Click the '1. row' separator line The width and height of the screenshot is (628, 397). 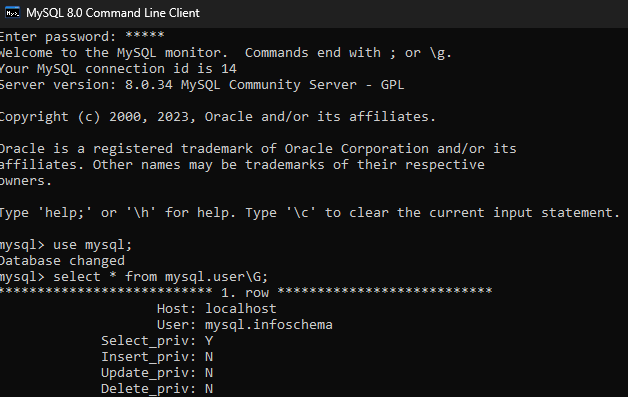click(x=246, y=292)
